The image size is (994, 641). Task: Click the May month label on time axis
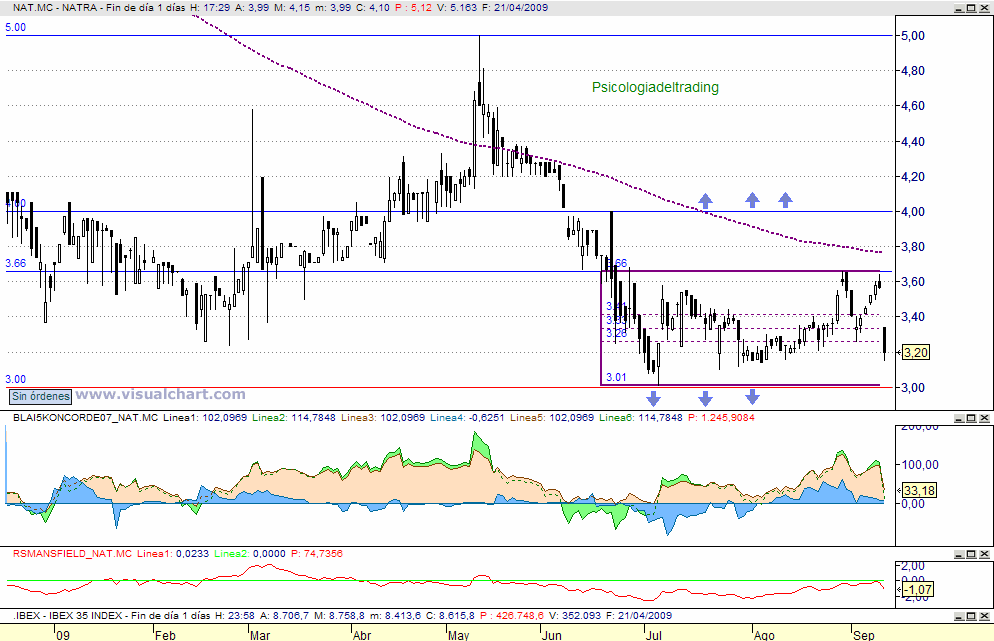click(458, 635)
